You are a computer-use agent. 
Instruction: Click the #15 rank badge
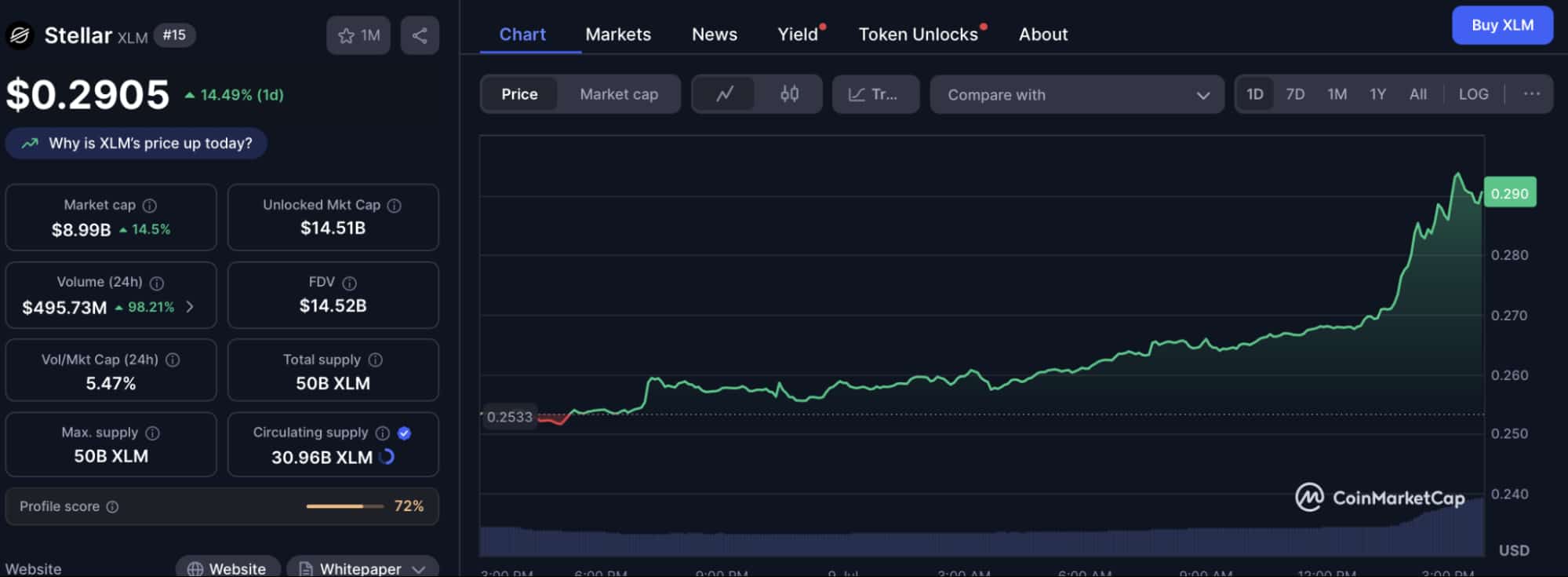(x=174, y=35)
